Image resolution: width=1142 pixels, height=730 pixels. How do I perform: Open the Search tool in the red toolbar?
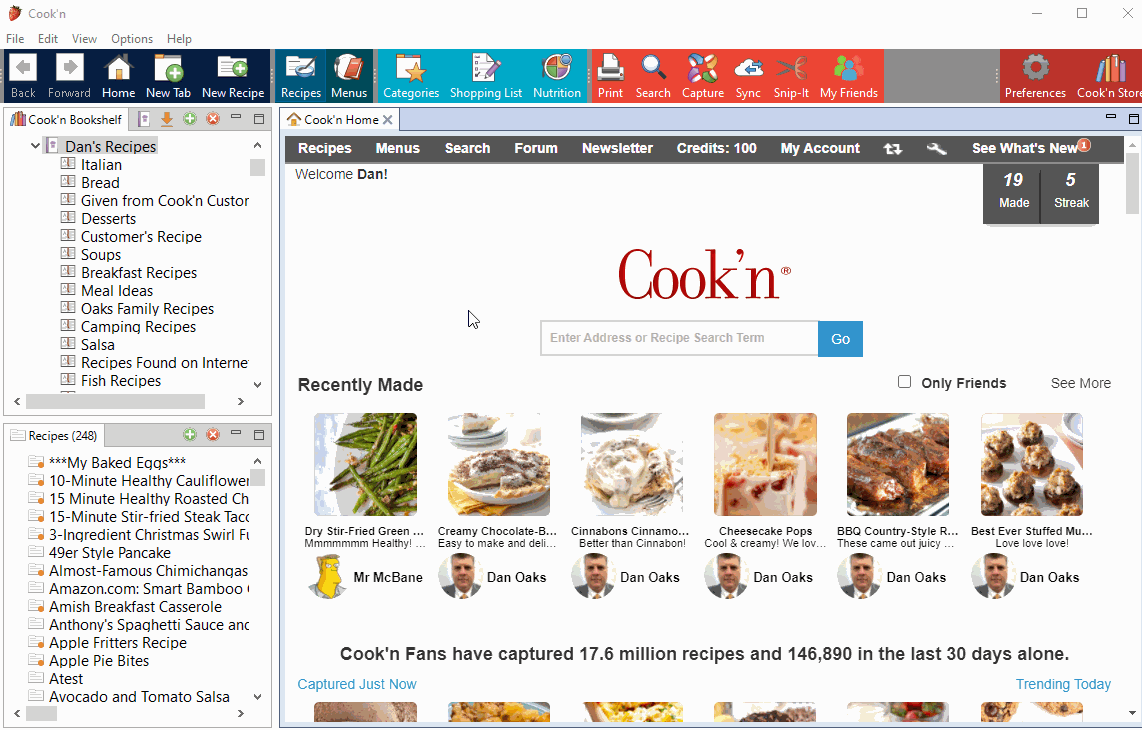pyautogui.click(x=653, y=76)
